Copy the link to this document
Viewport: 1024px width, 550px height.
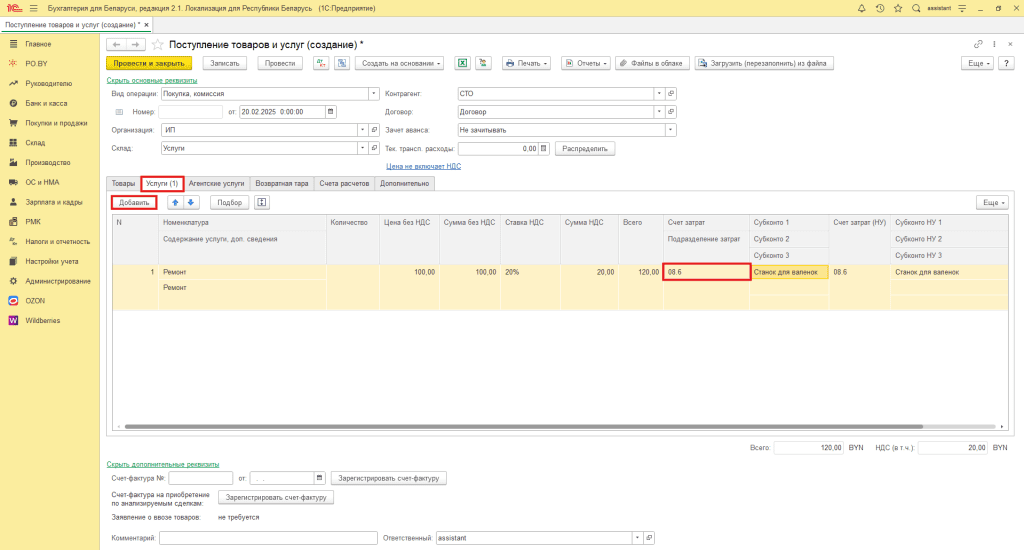click(978, 44)
